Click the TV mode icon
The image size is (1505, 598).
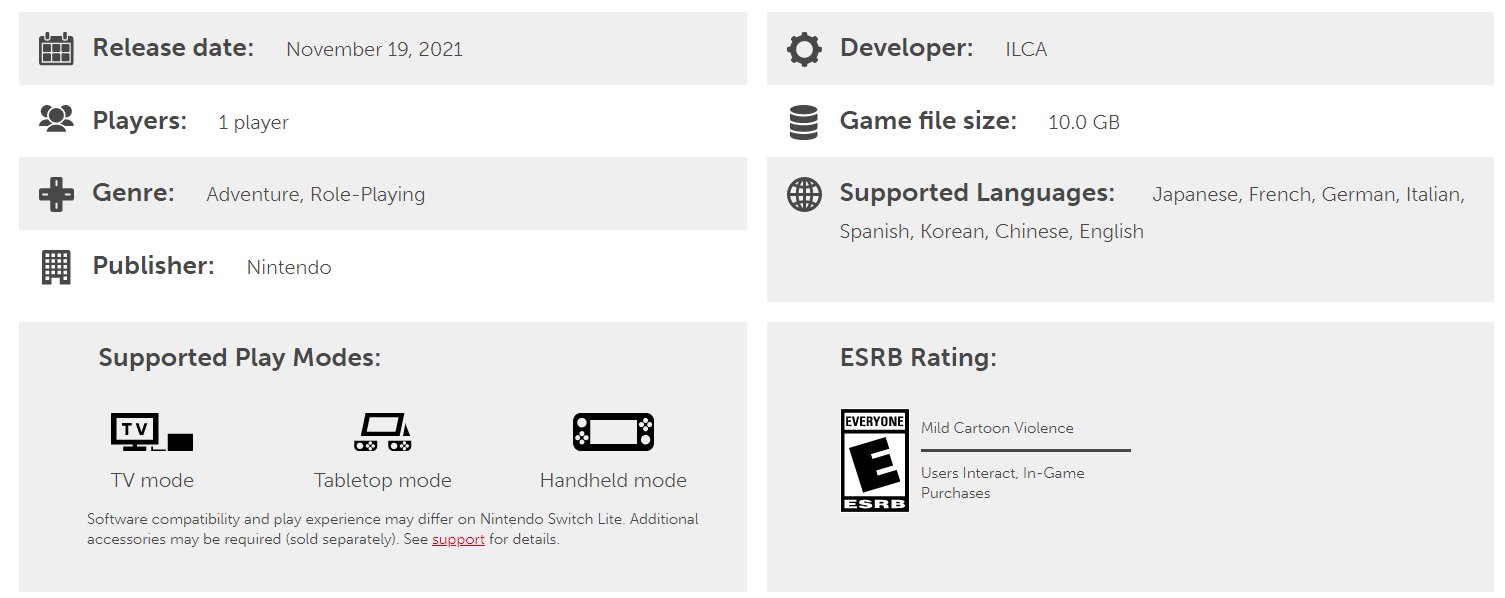point(152,431)
